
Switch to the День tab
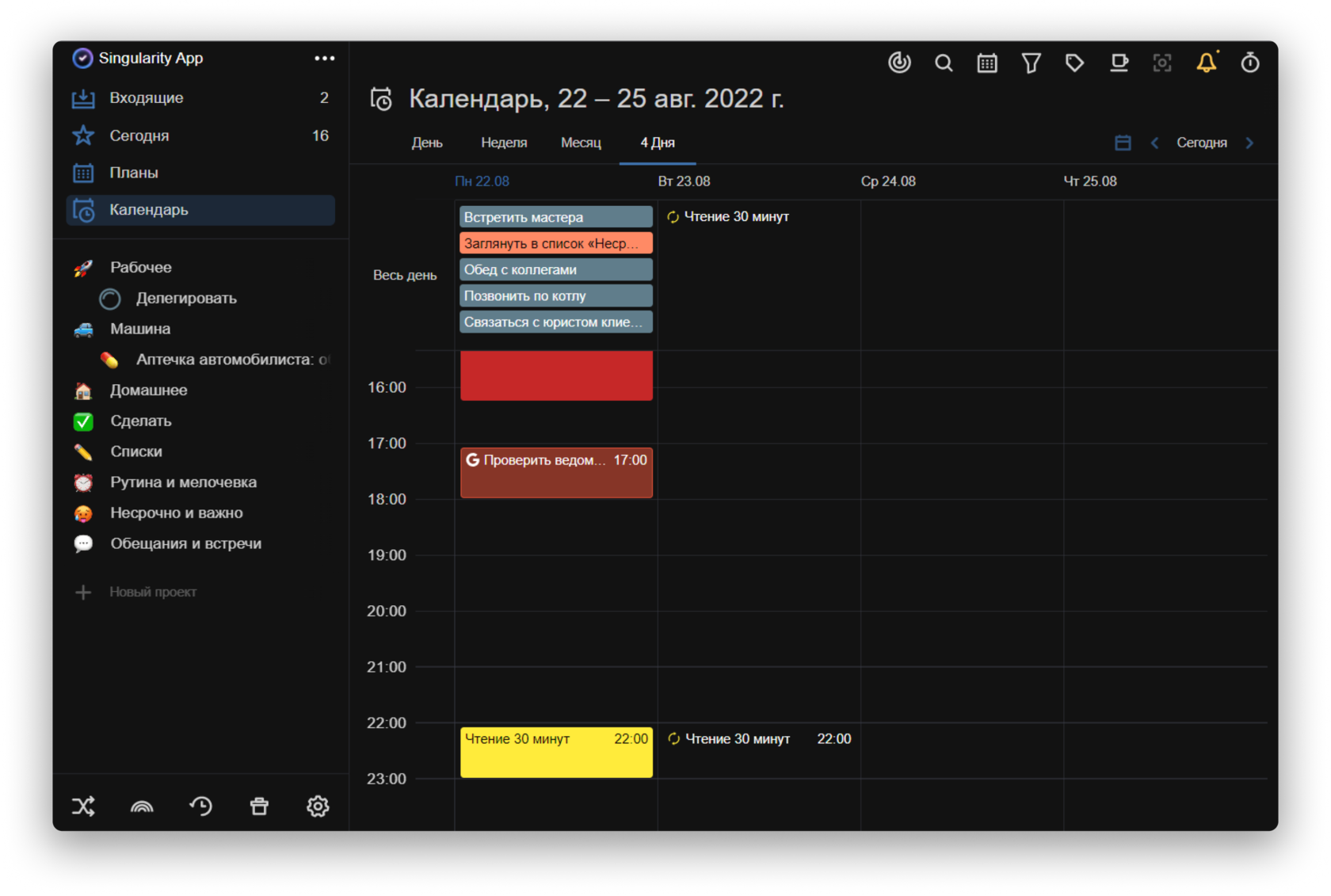pyautogui.click(x=427, y=143)
